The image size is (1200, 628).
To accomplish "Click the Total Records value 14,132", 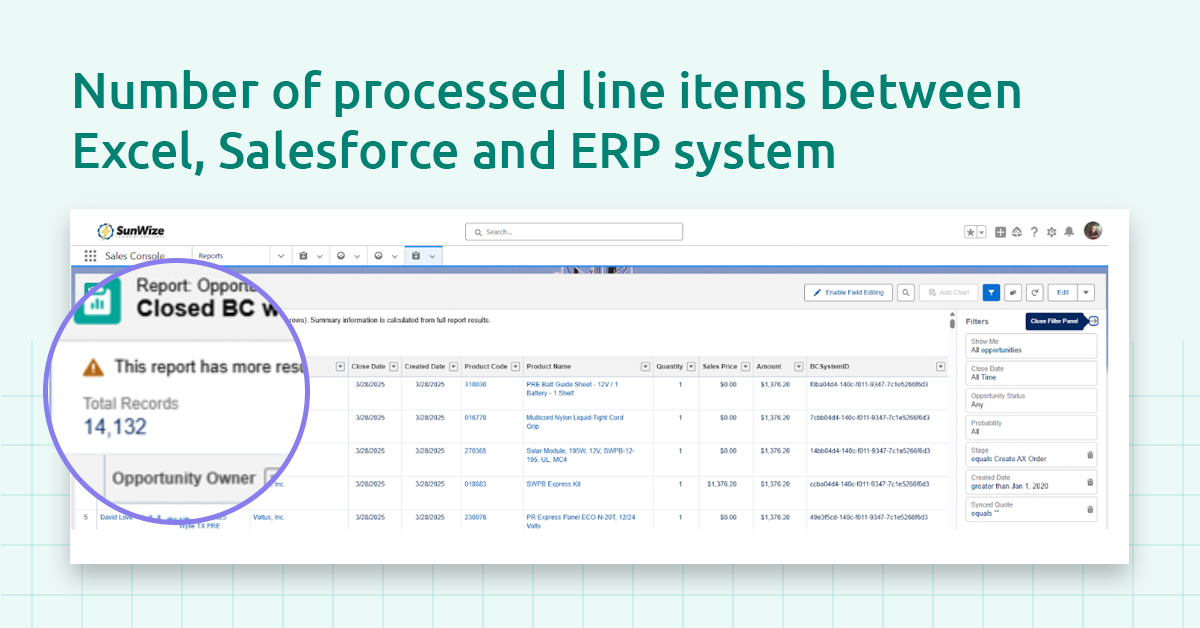I will point(115,427).
